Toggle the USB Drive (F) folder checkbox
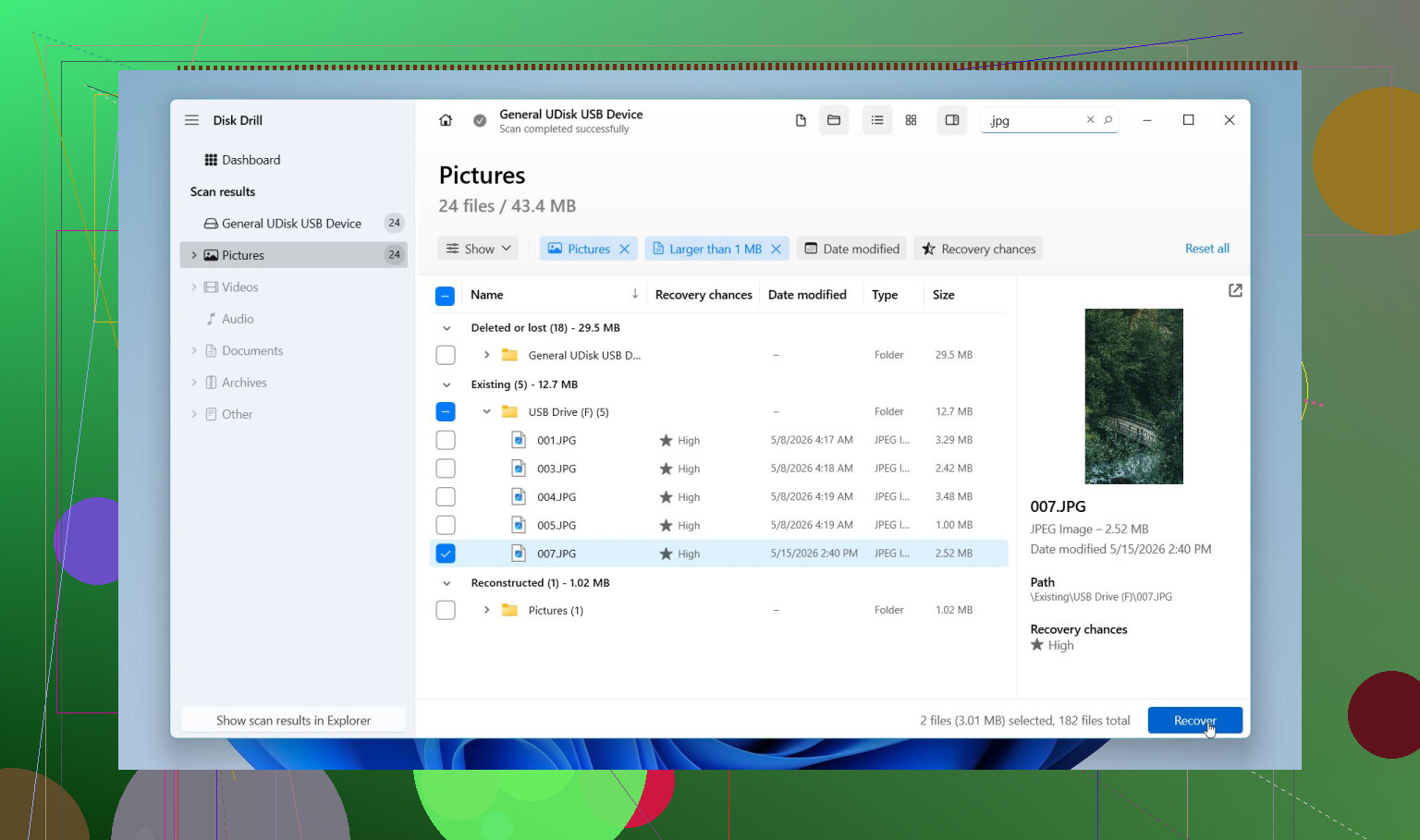The height and width of the screenshot is (840, 1420). (446, 411)
